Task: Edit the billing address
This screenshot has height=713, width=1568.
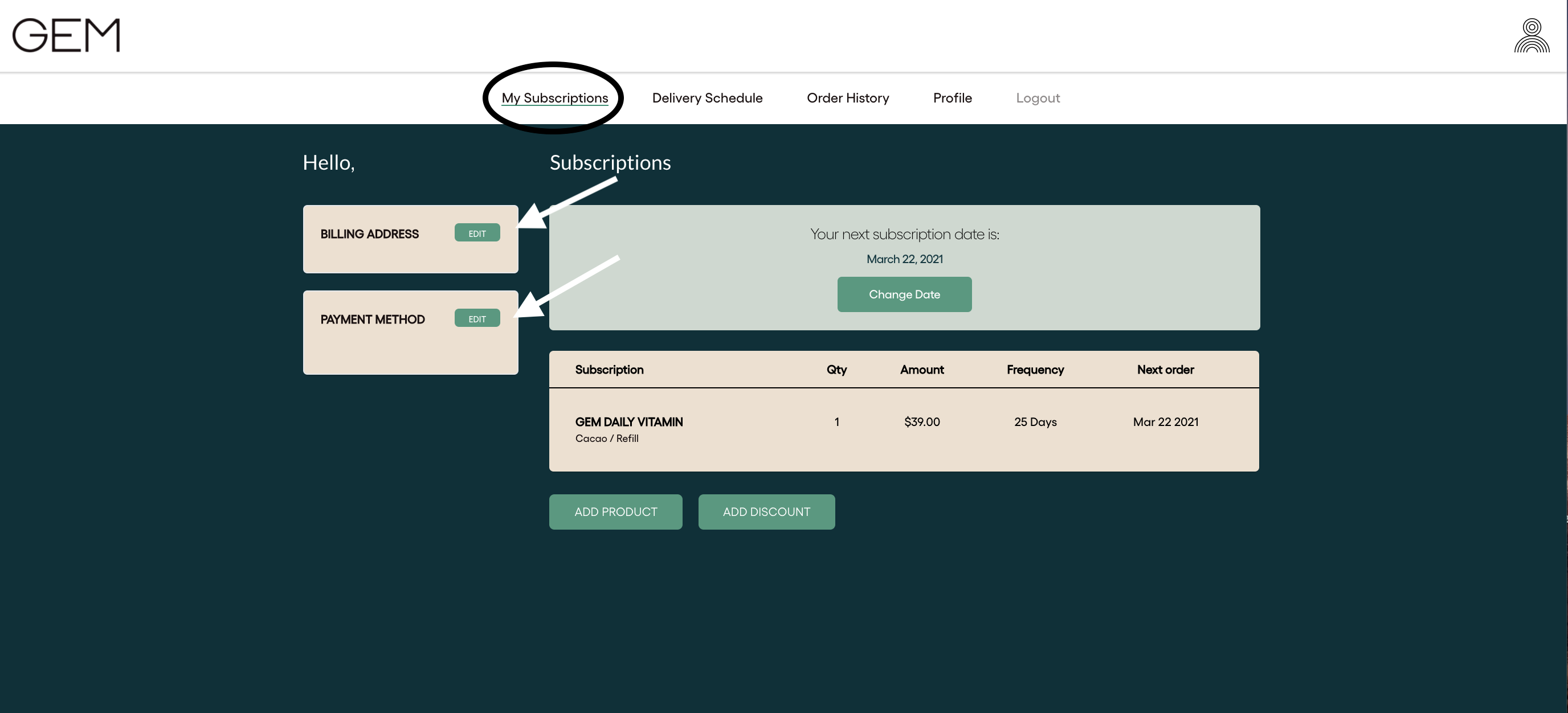Action: point(476,233)
